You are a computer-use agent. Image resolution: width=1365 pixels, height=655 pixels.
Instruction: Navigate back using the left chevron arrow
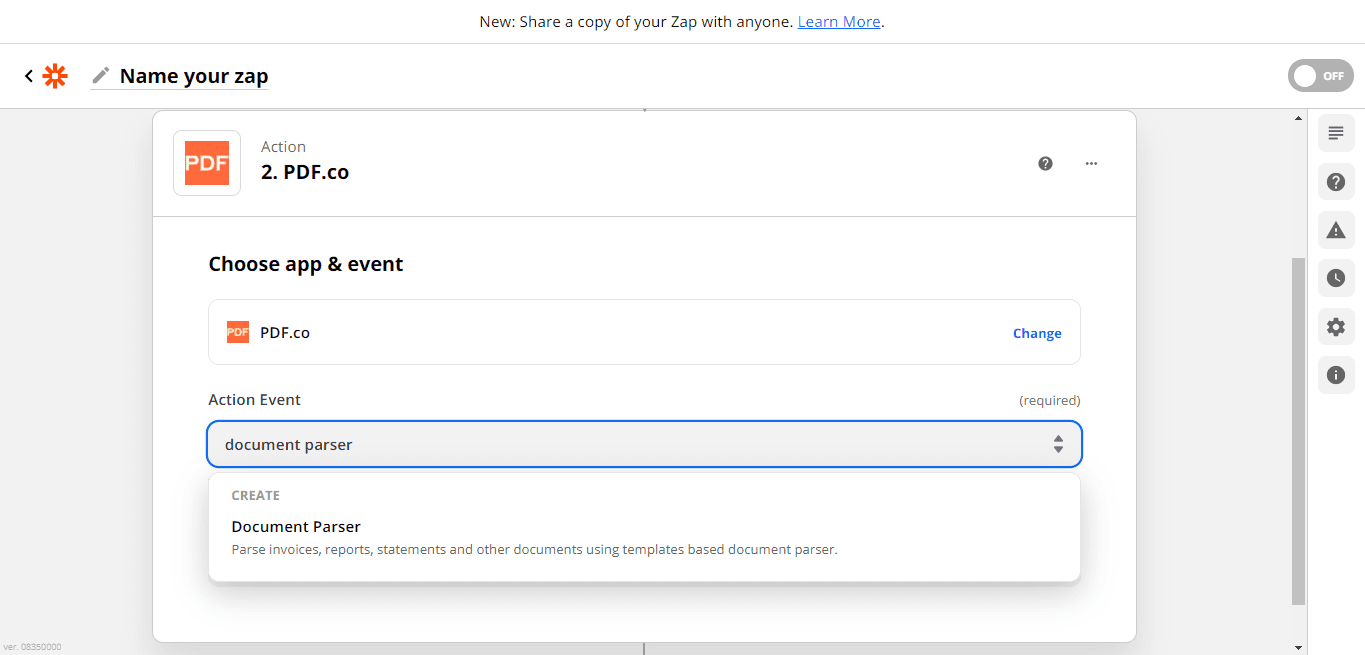[27, 75]
